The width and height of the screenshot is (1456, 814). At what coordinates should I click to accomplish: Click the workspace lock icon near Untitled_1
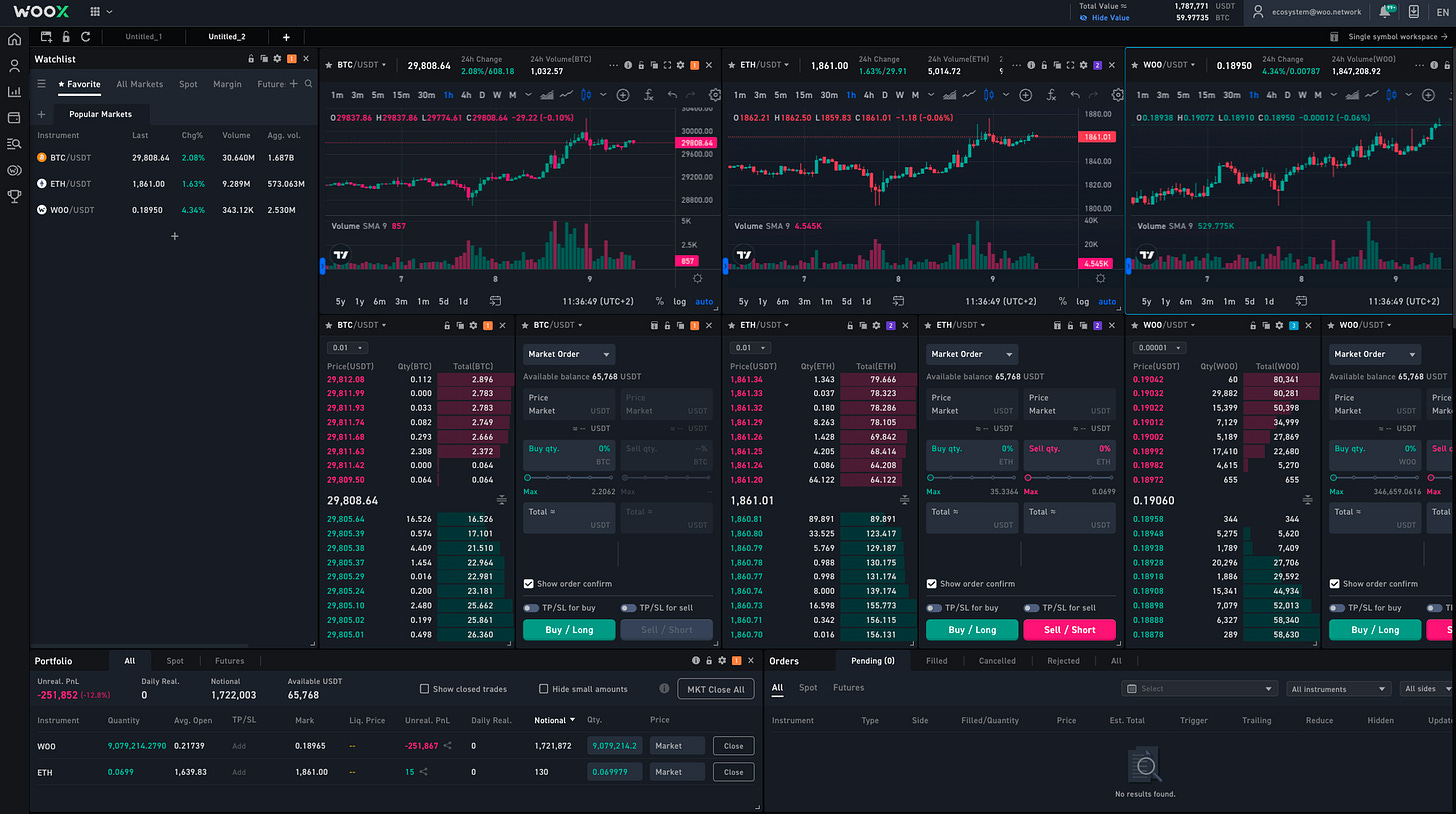[66, 37]
